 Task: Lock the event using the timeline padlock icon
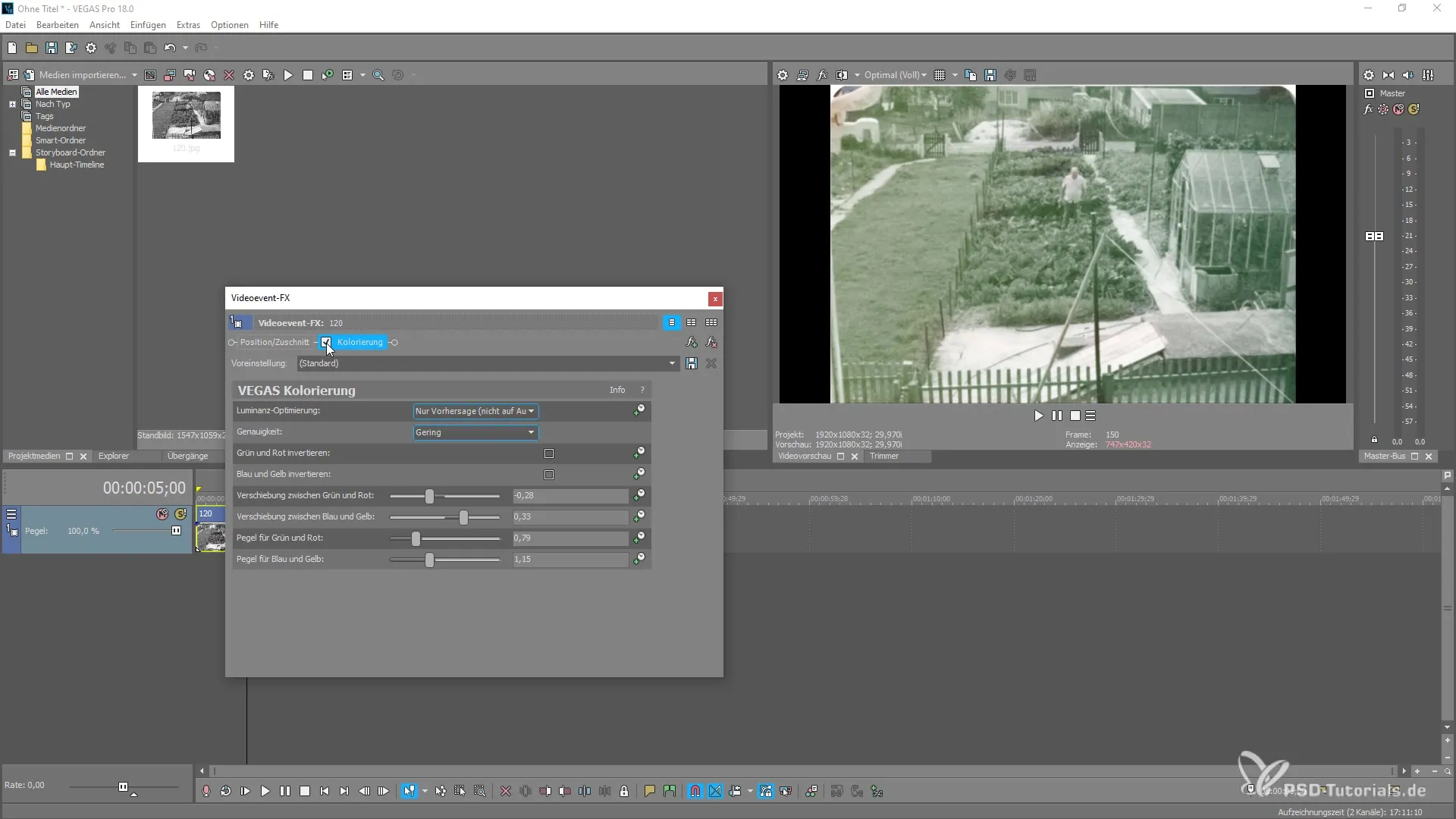[x=624, y=791]
